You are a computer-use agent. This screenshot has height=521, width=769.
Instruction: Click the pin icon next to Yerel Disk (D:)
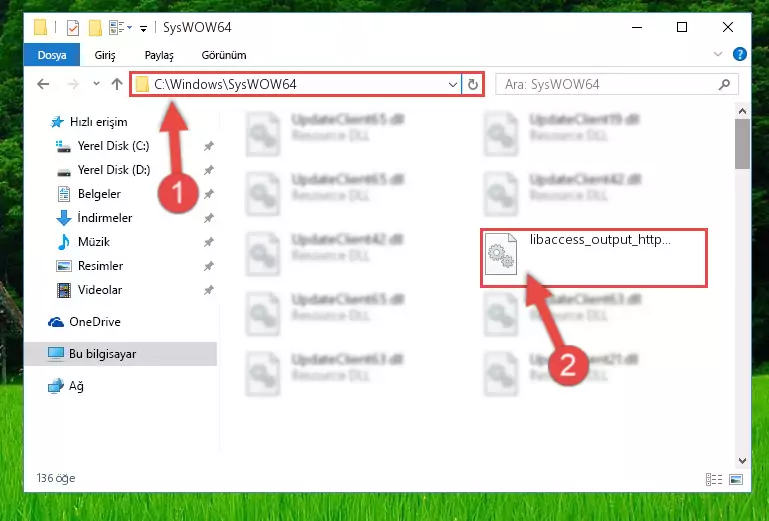coord(208,170)
